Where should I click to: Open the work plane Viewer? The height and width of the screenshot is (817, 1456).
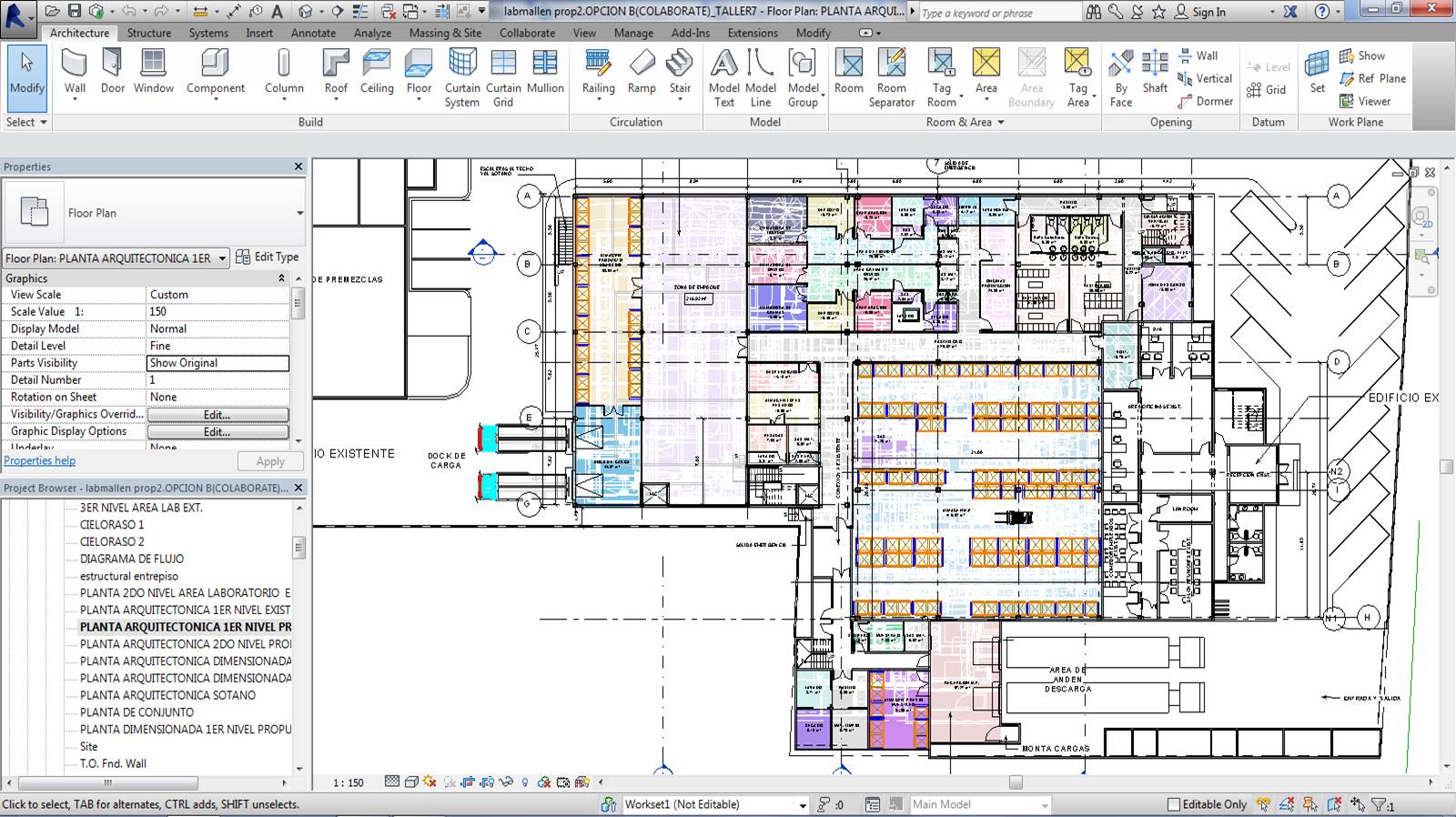point(1365,101)
